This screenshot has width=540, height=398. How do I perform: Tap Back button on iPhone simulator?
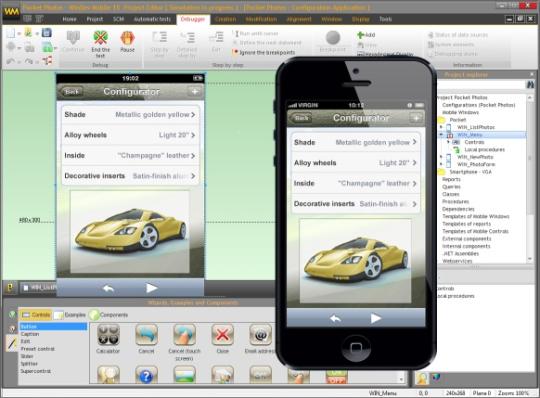click(301, 118)
